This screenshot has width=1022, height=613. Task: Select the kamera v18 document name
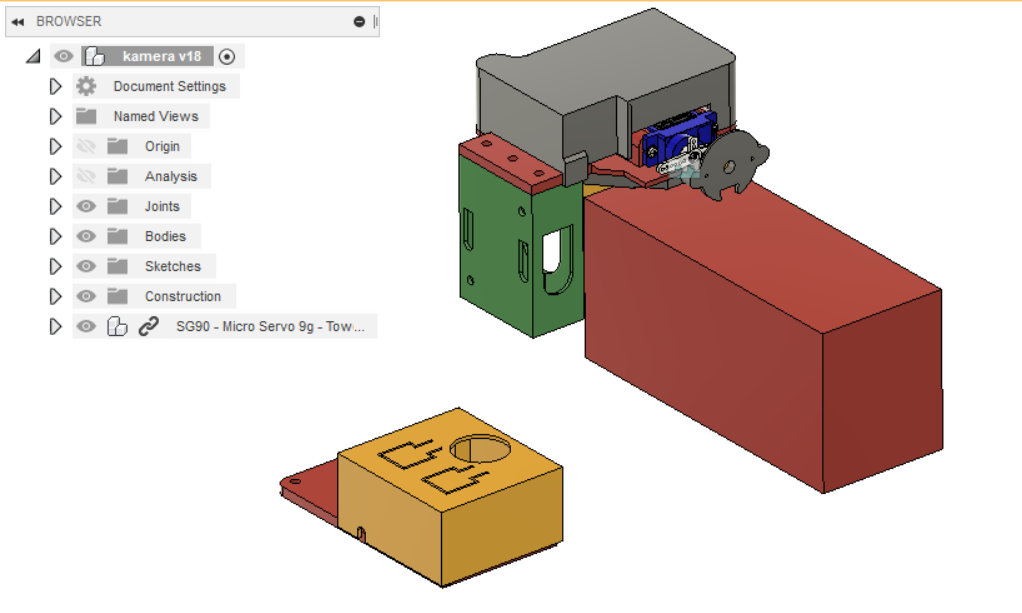click(x=162, y=56)
